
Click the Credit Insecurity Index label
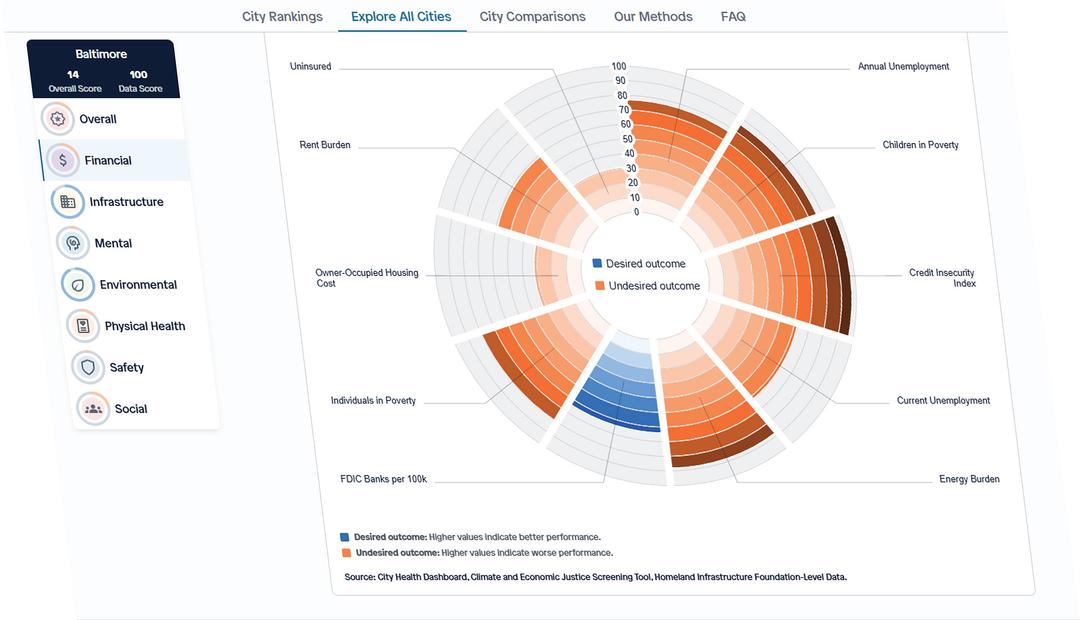[x=942, y=278]
